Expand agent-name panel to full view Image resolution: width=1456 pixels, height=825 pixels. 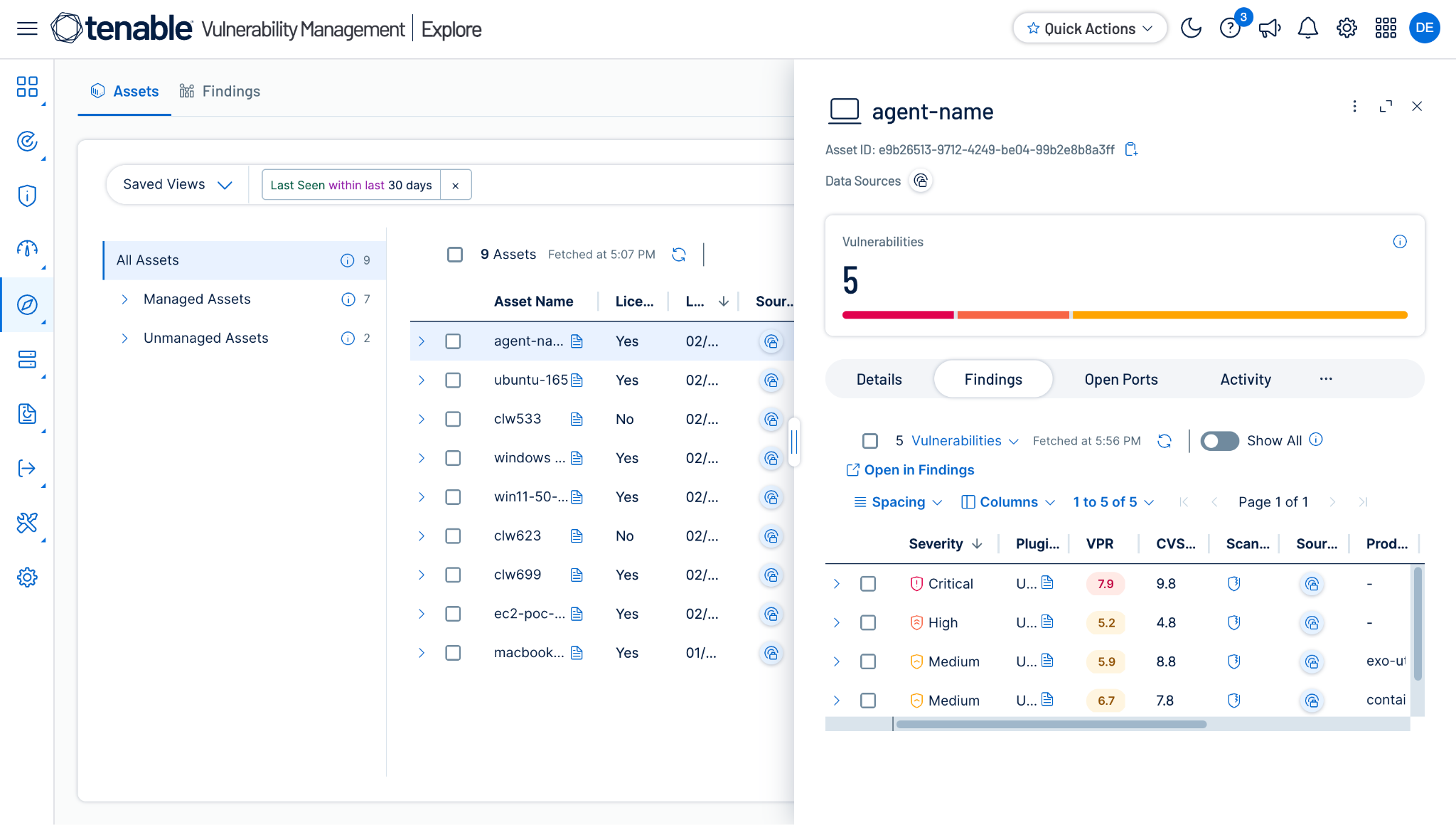1386,106
